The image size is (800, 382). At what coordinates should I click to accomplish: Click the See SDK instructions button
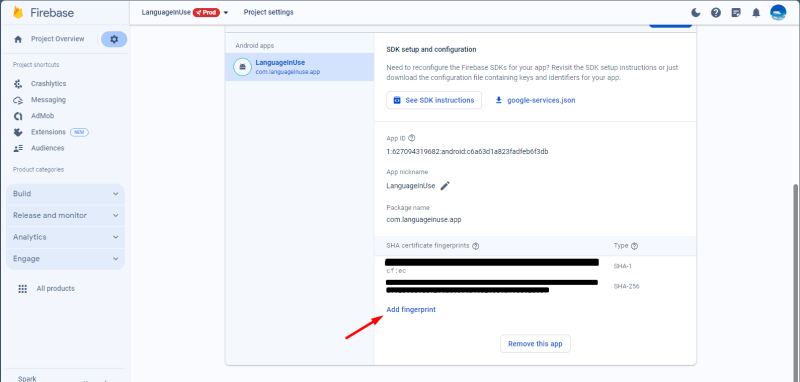434,100
